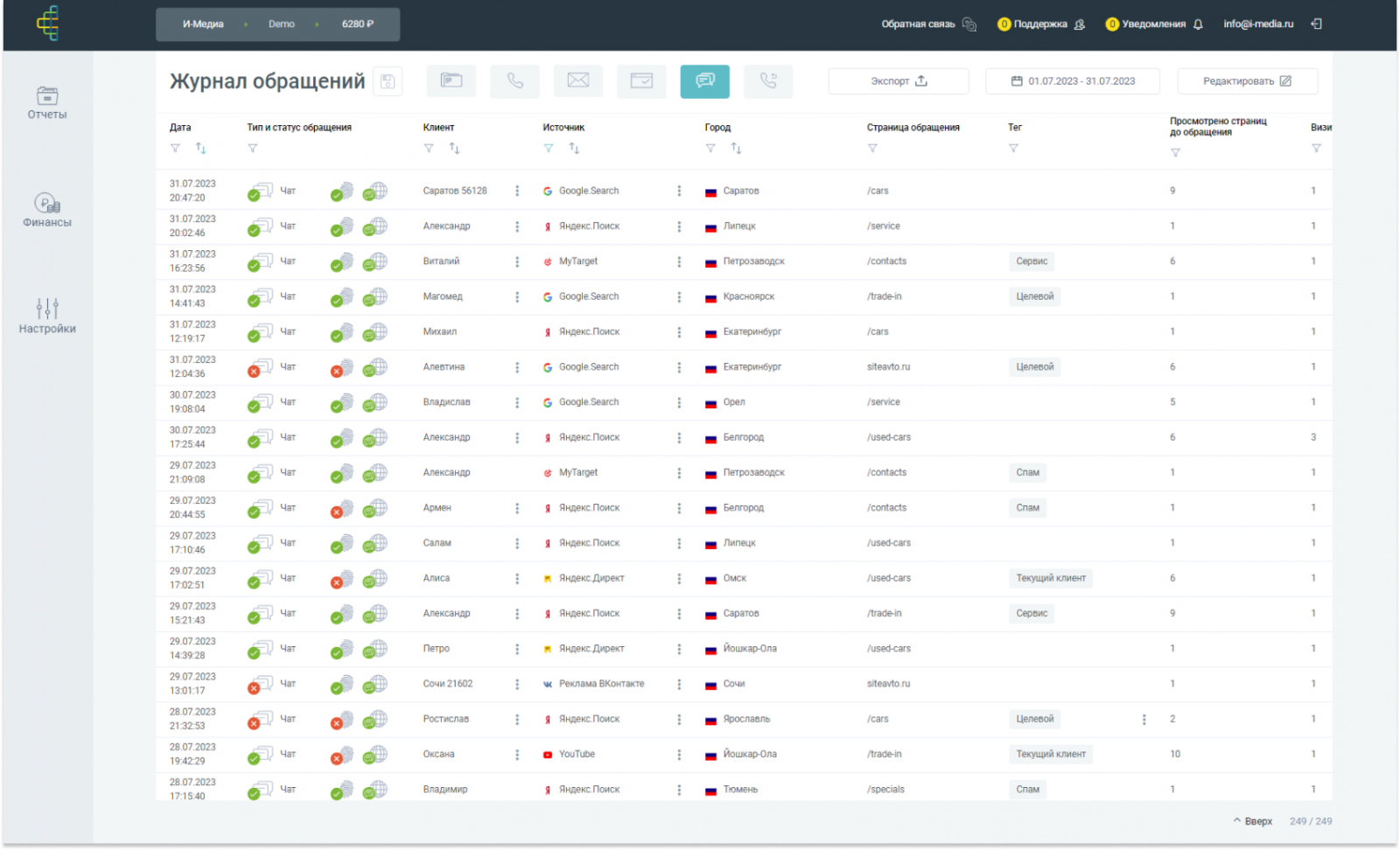Toggle the all requests type filter

[x=451, y=81]
